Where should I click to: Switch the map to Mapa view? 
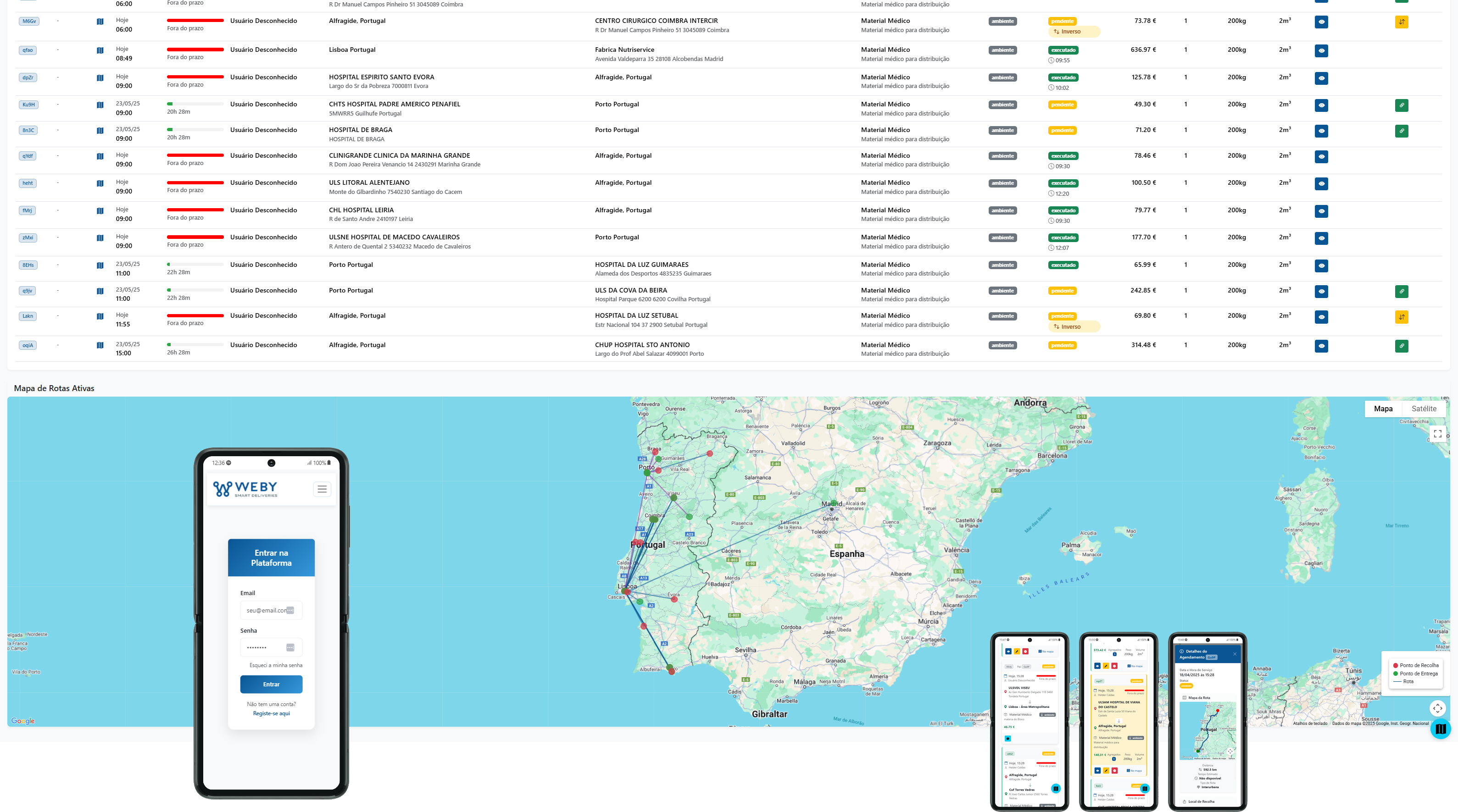coord(1383,409)
